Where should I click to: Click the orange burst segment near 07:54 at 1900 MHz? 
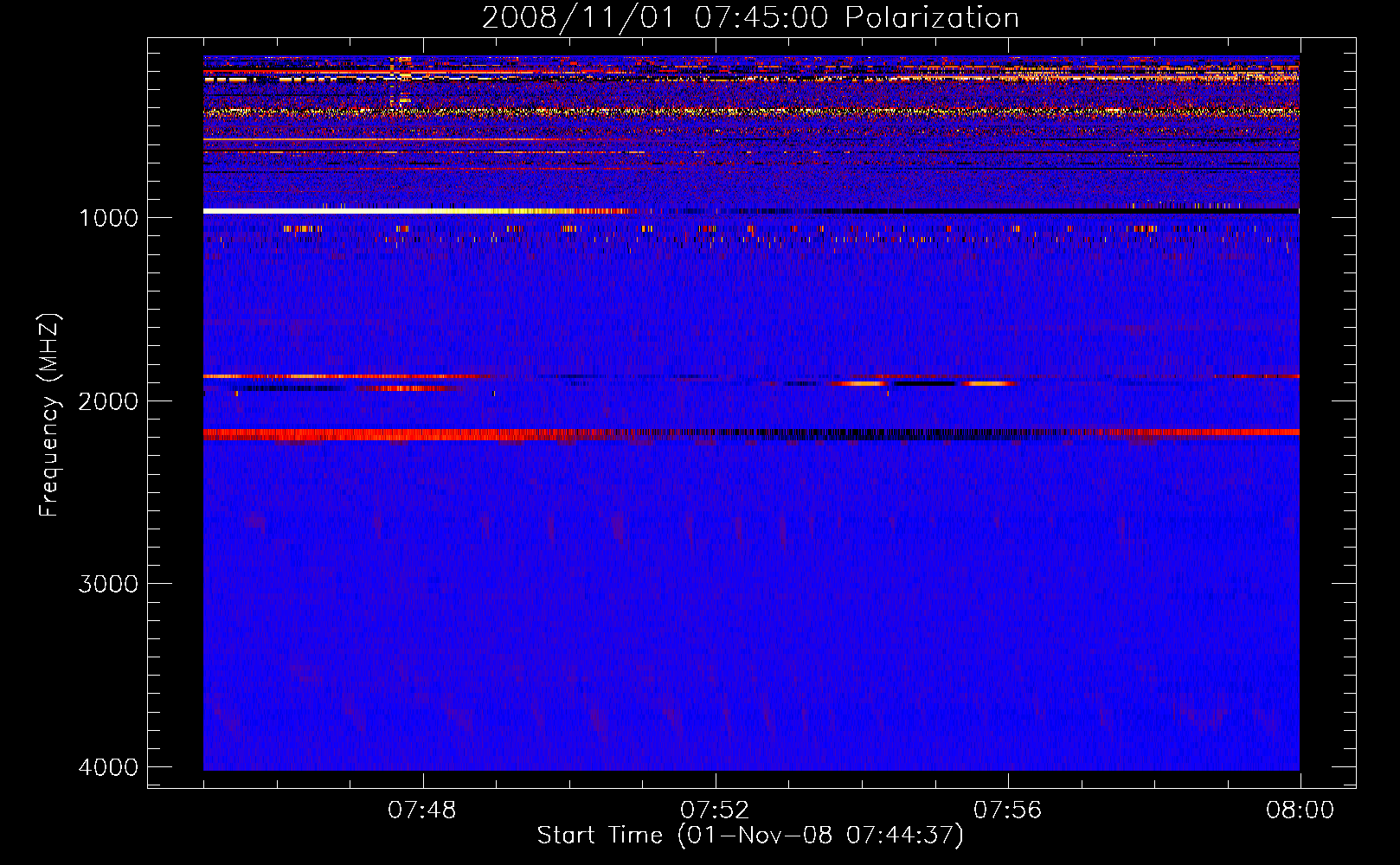(x=861, y=383)
